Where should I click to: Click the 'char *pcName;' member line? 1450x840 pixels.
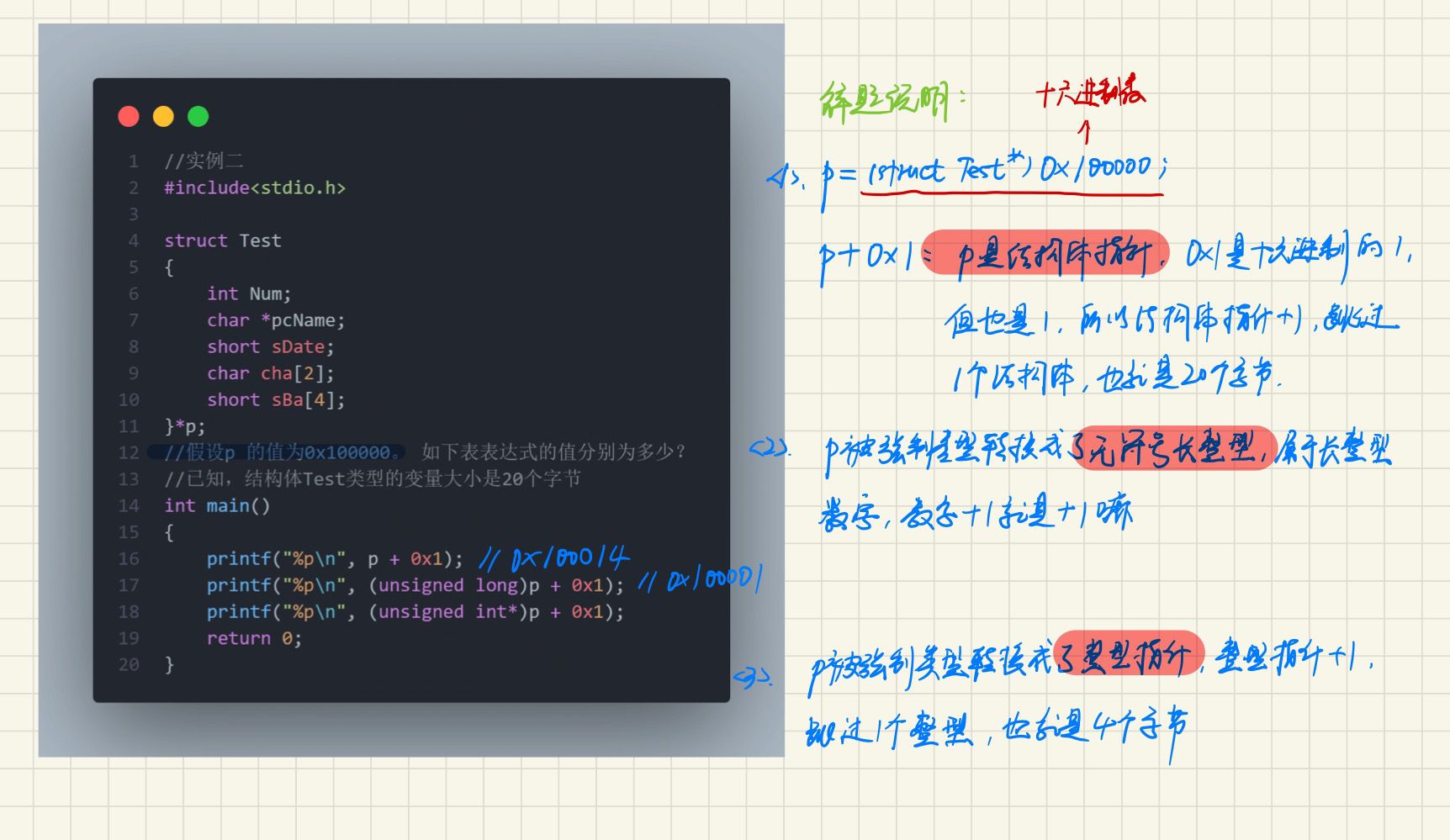pos(276,320)
